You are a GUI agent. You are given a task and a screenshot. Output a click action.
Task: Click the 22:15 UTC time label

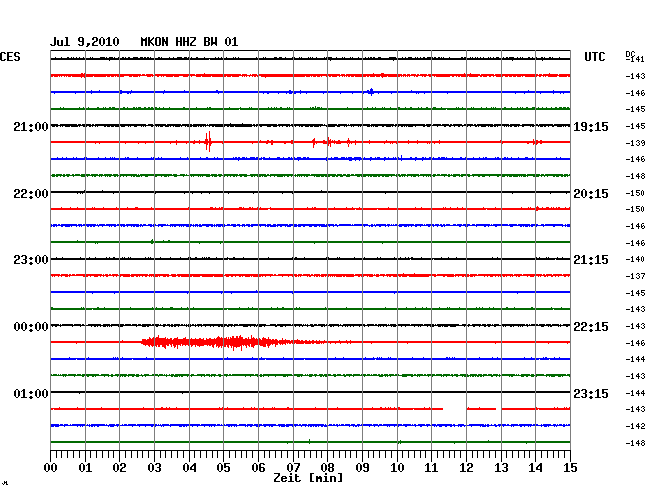(591, 327)
